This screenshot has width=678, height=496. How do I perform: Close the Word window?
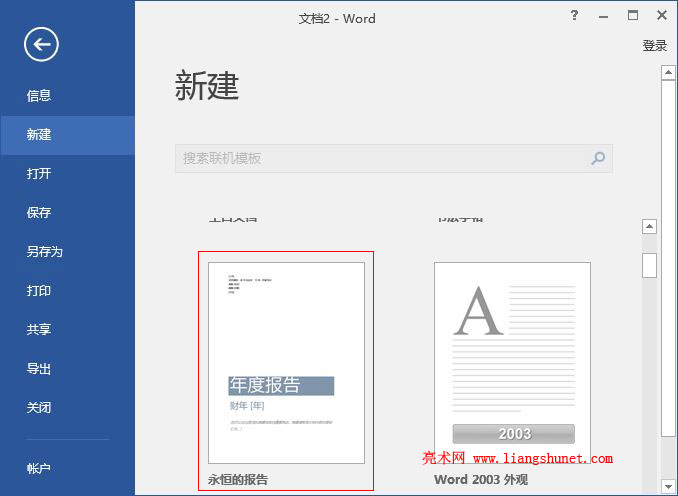click(x=662, y=16)
